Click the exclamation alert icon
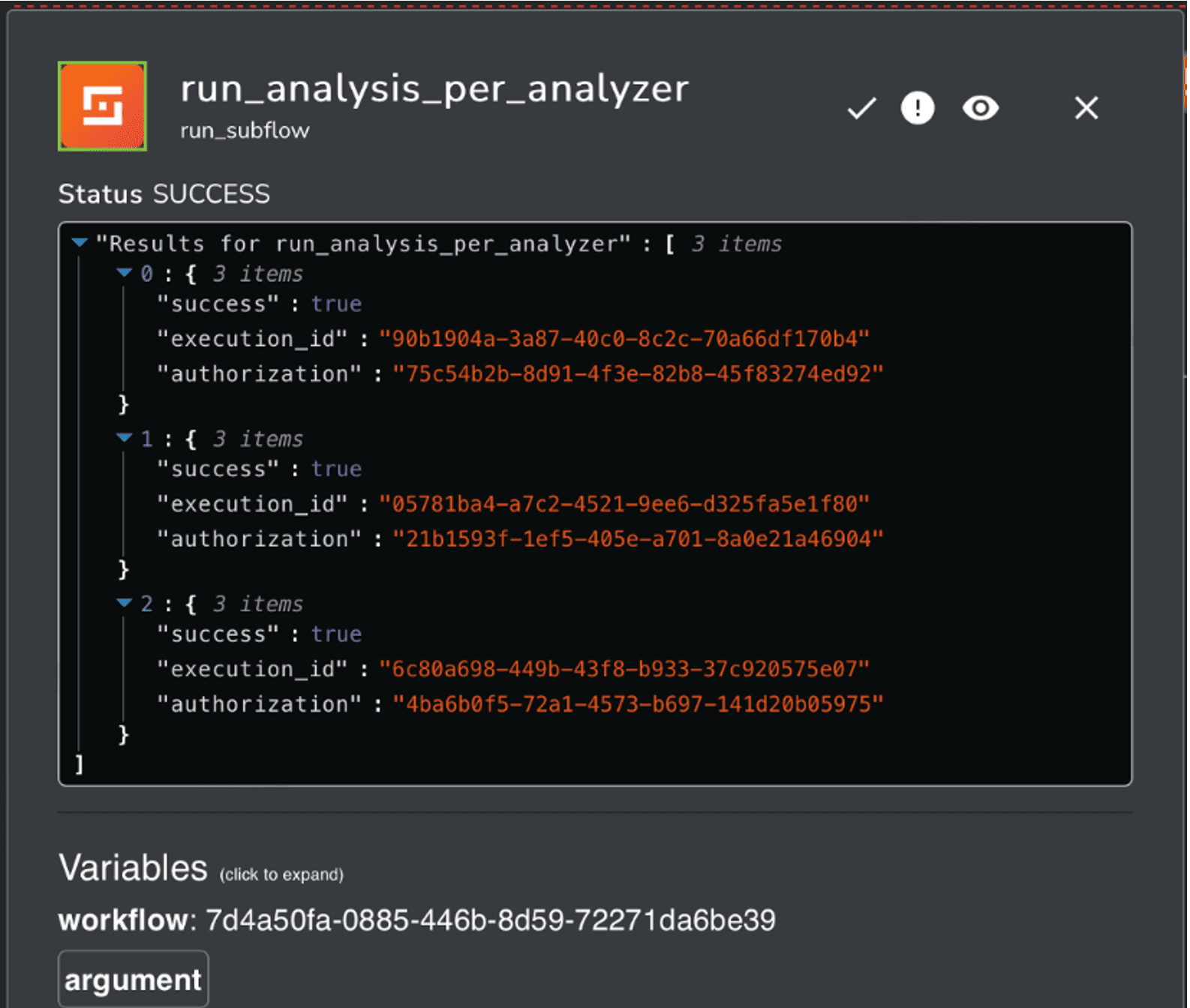Viewport: 1190px width, 1008px height. point(917,108)
